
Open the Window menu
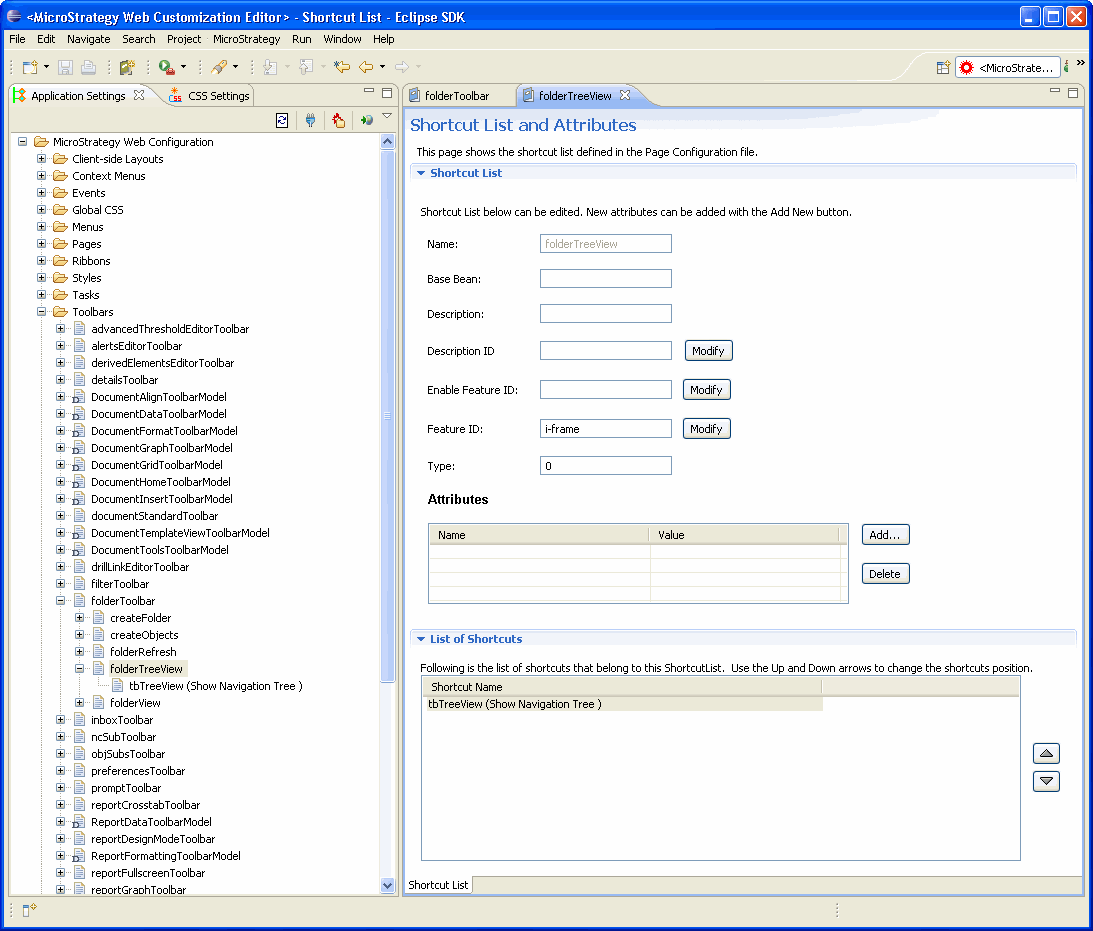[342, 39]
